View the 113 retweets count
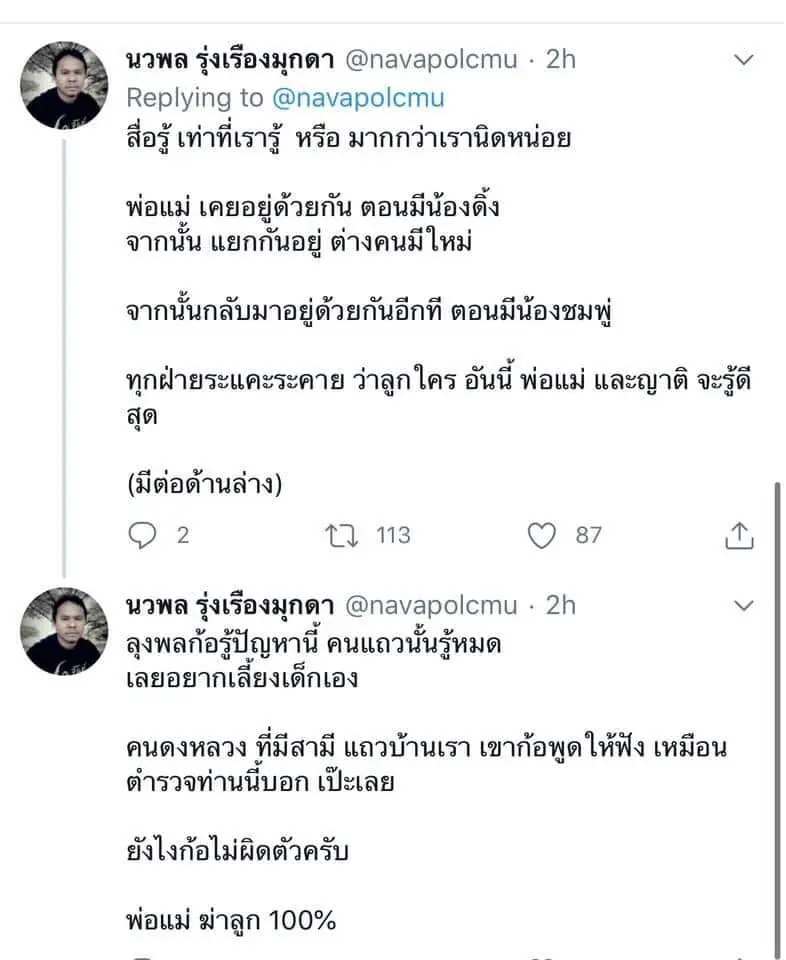This screenshot has height=960, width=786. pos(393,536)
